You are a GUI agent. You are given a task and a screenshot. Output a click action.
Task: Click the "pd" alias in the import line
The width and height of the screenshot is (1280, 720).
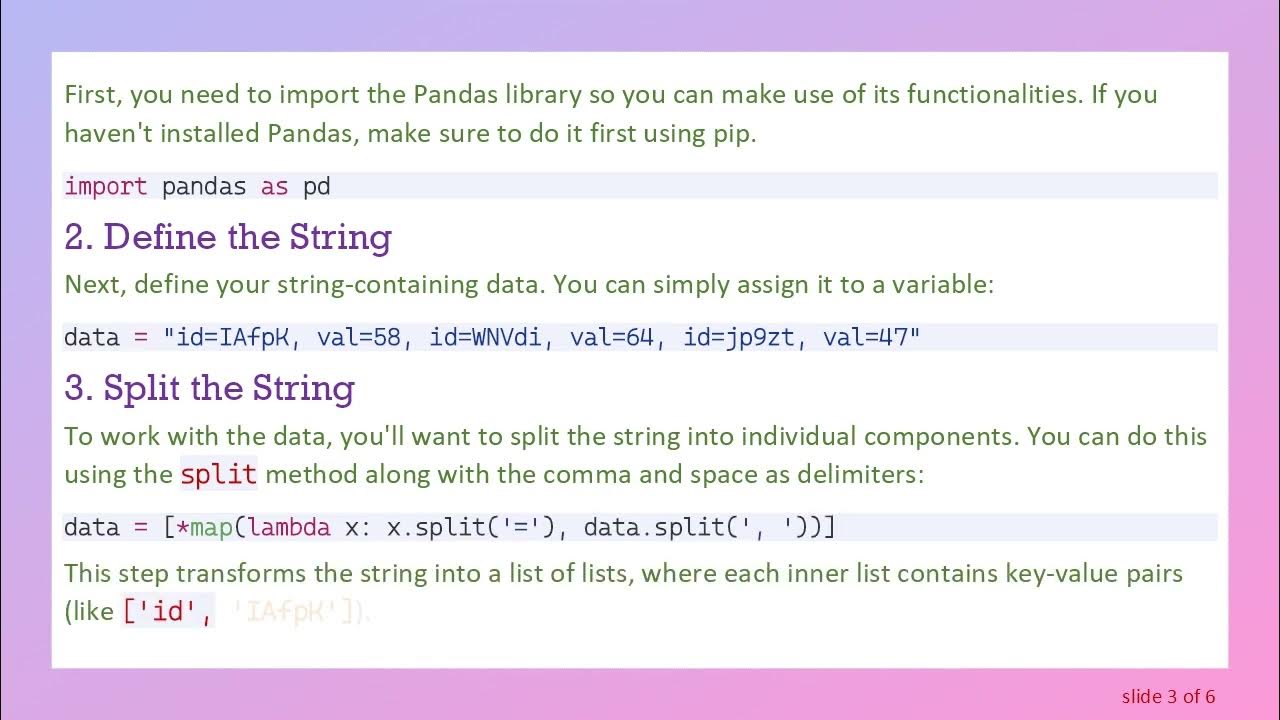(317, 186)
